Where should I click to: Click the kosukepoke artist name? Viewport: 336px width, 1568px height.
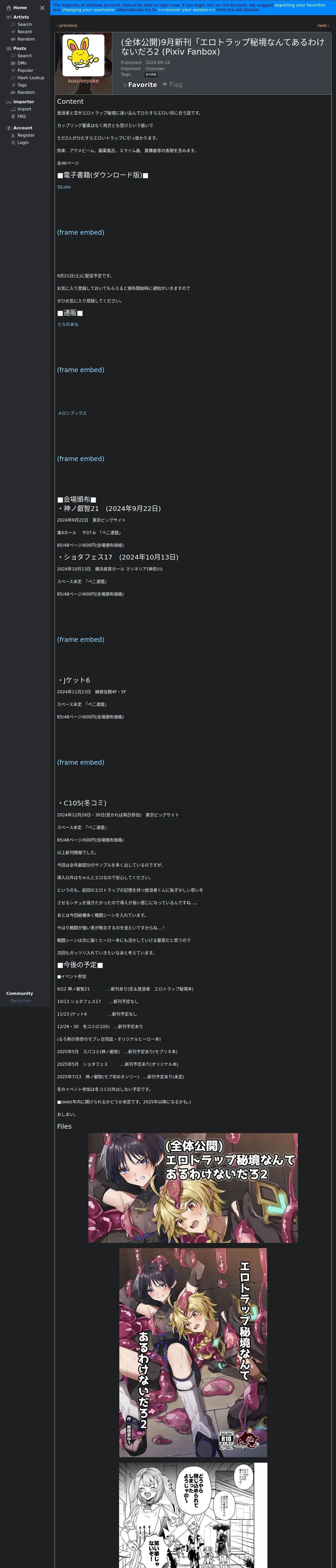point(83,81)
